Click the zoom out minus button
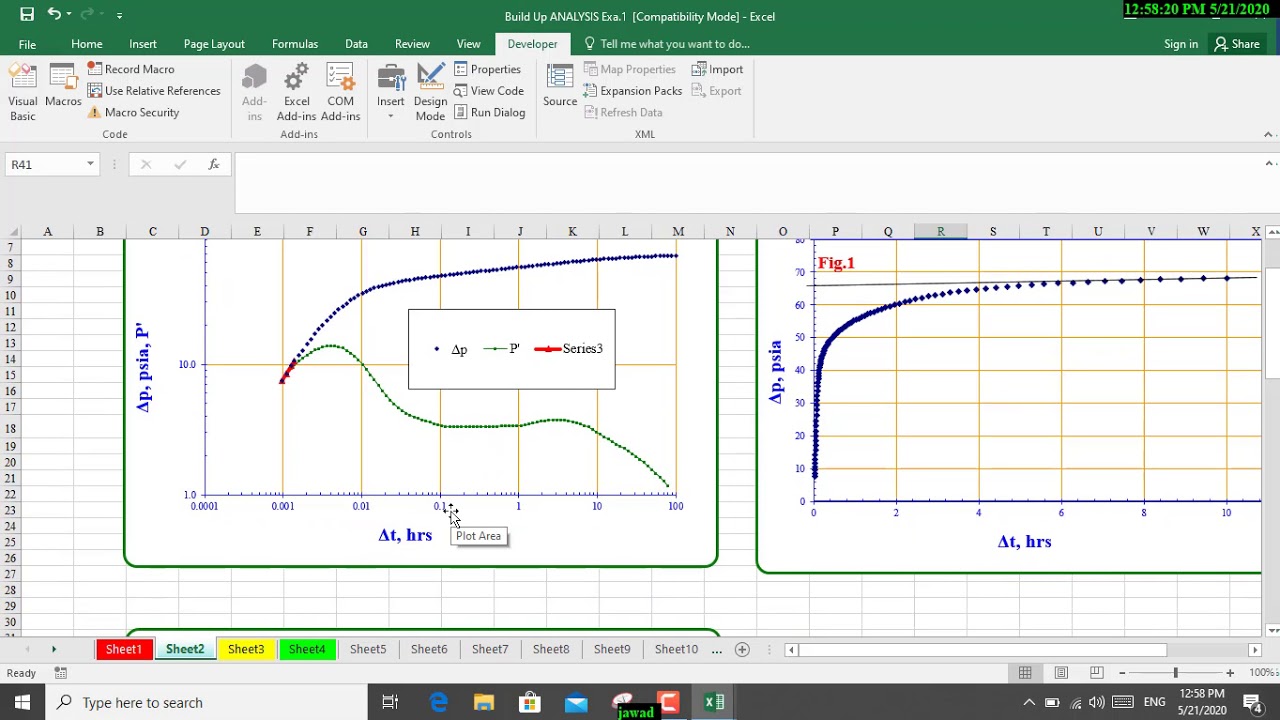 click(x=1122, y=673)
